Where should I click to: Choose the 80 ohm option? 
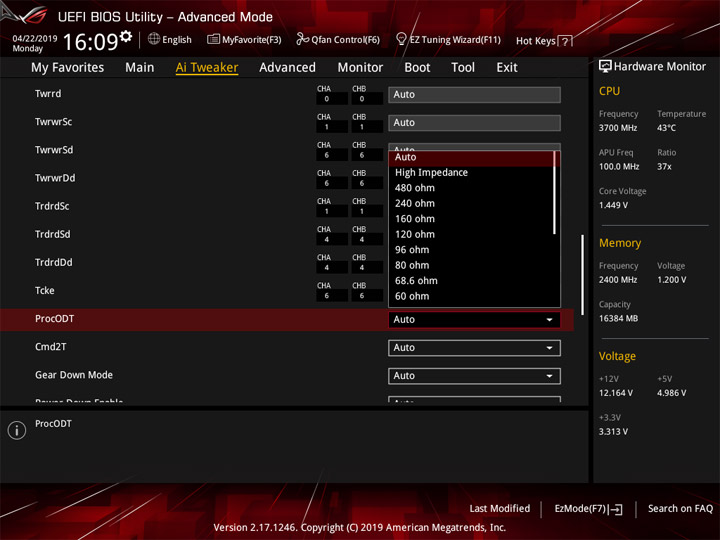tap(472, 265)
